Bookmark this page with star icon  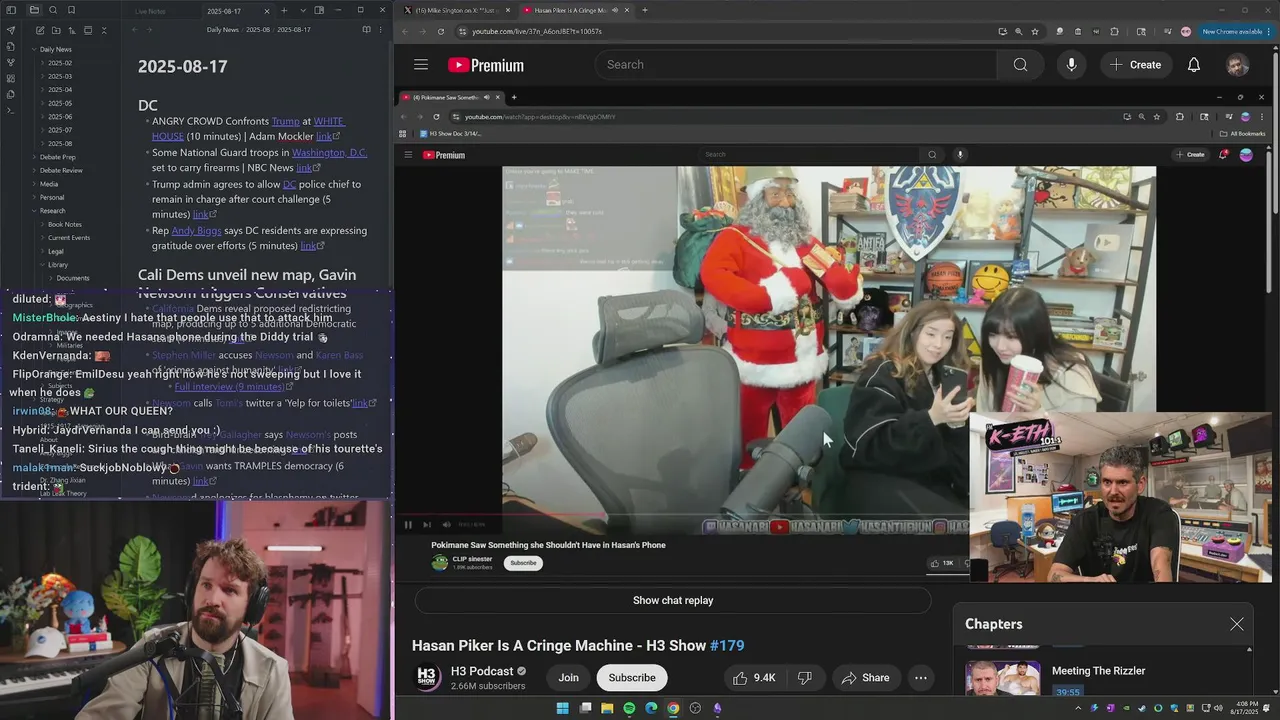tap(1035, 31)
